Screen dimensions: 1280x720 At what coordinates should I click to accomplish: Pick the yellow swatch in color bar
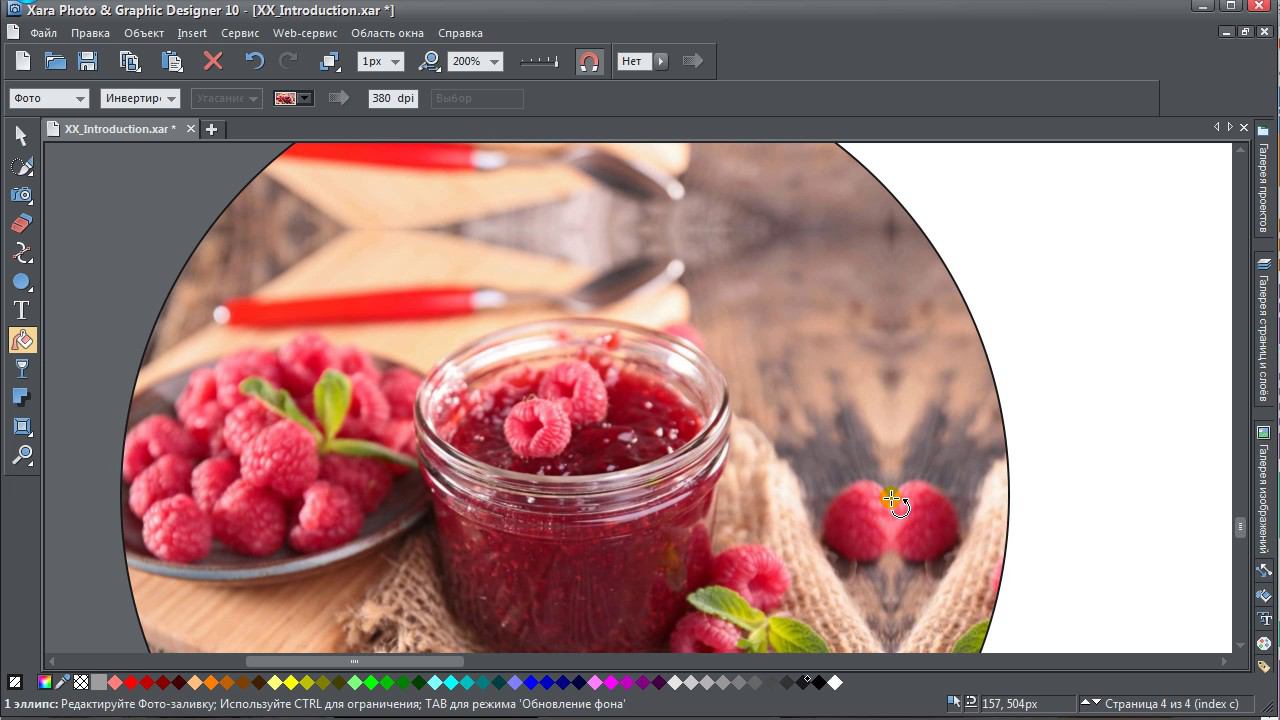[291, 683]
